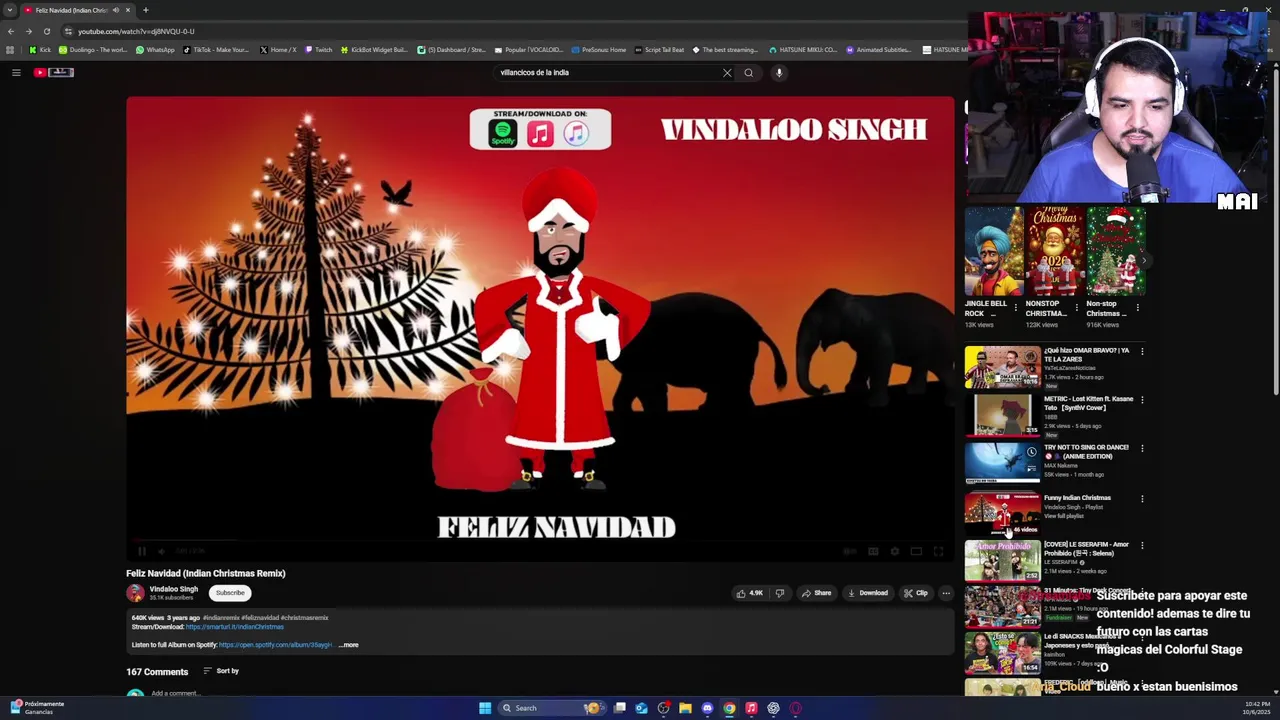Image resolution: width=1280 pixels, height=720 pixels.
Task: Create a clip with the Clip button
Action: [916, 593]
